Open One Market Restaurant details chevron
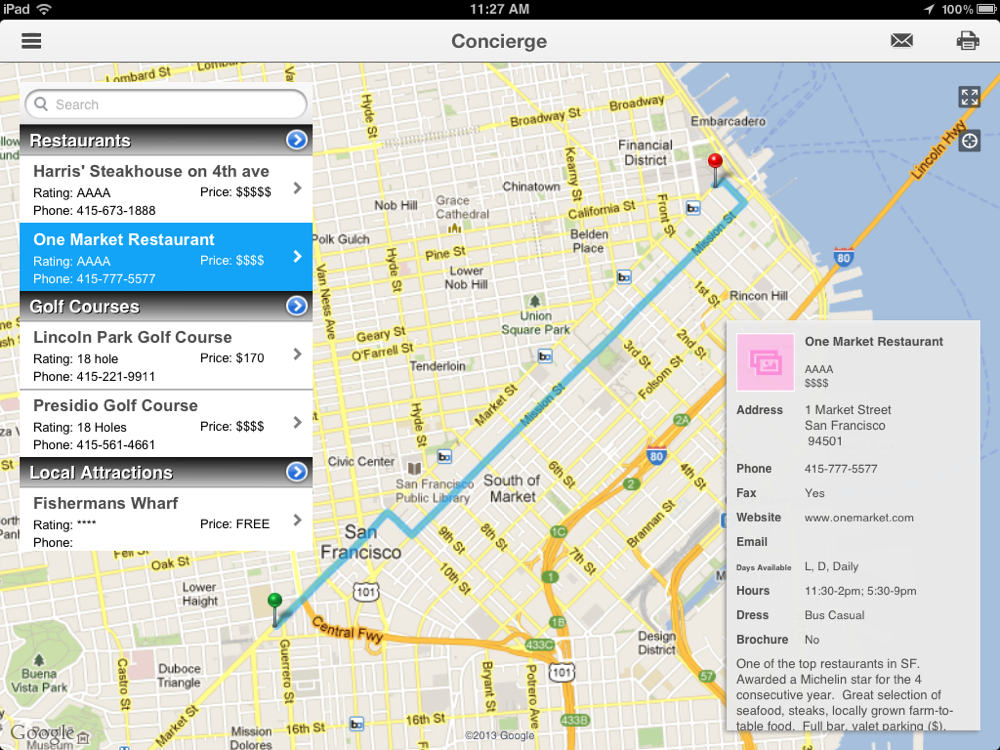 point(297,256)
